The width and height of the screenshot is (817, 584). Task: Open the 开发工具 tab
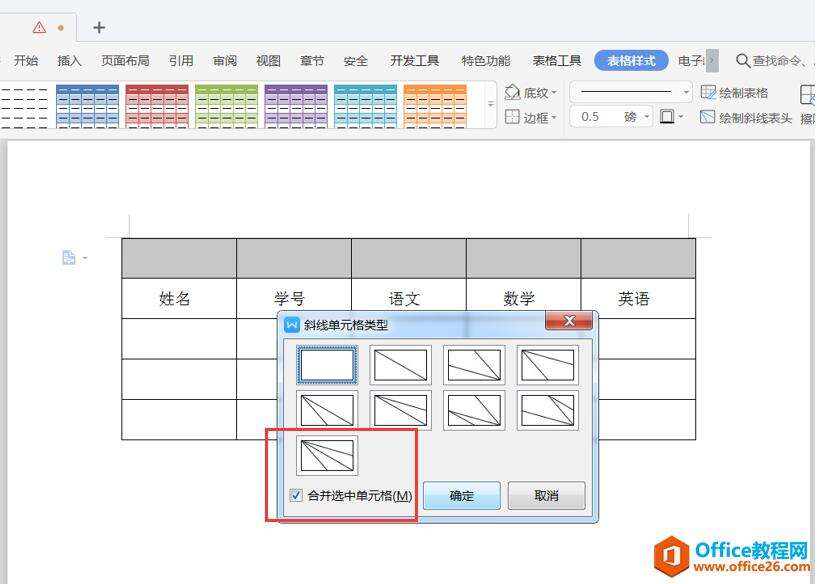coord(415,60)
